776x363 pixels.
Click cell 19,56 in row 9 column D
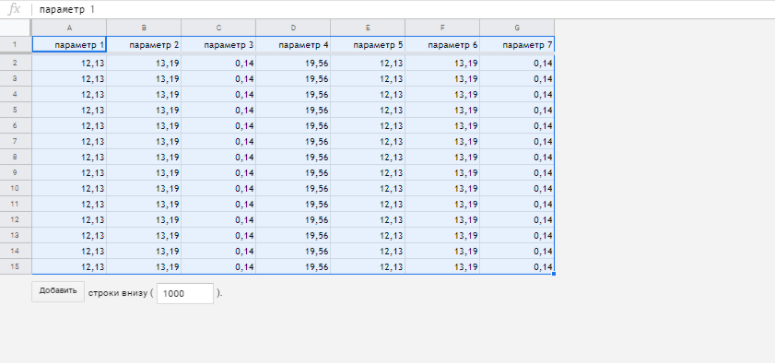(293, 173)
